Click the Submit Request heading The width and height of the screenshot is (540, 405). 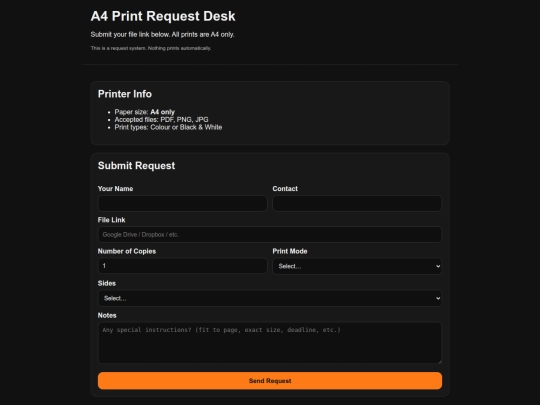[x=136, y=166]
